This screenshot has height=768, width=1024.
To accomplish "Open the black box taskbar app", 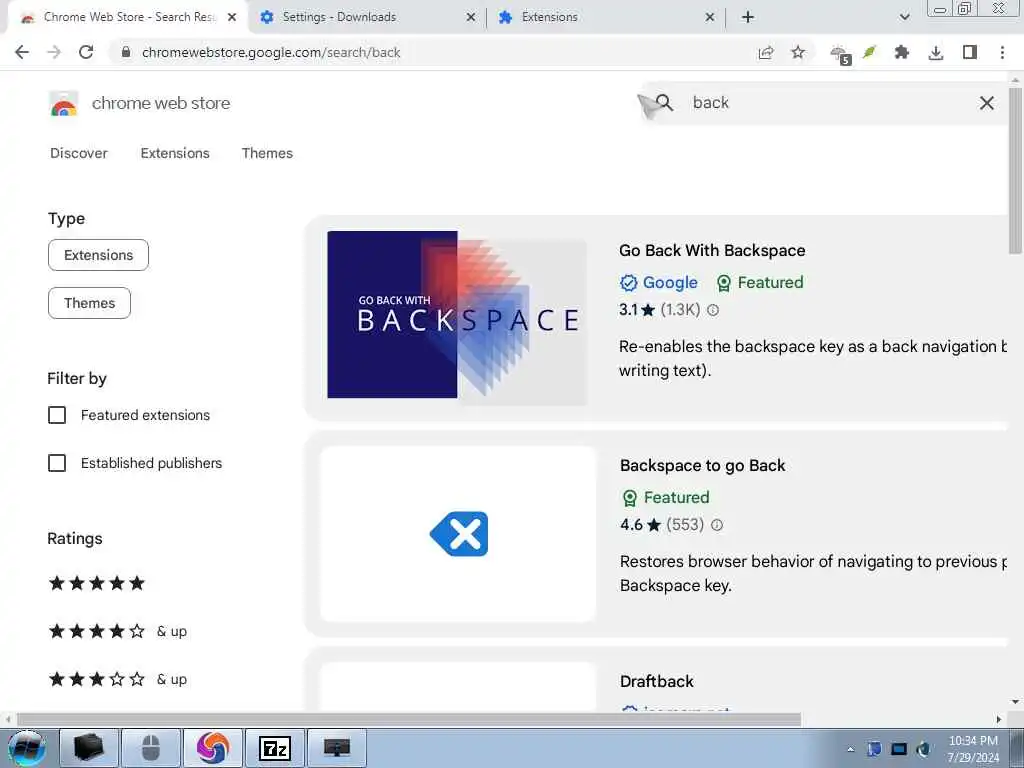I will point(89,748).
